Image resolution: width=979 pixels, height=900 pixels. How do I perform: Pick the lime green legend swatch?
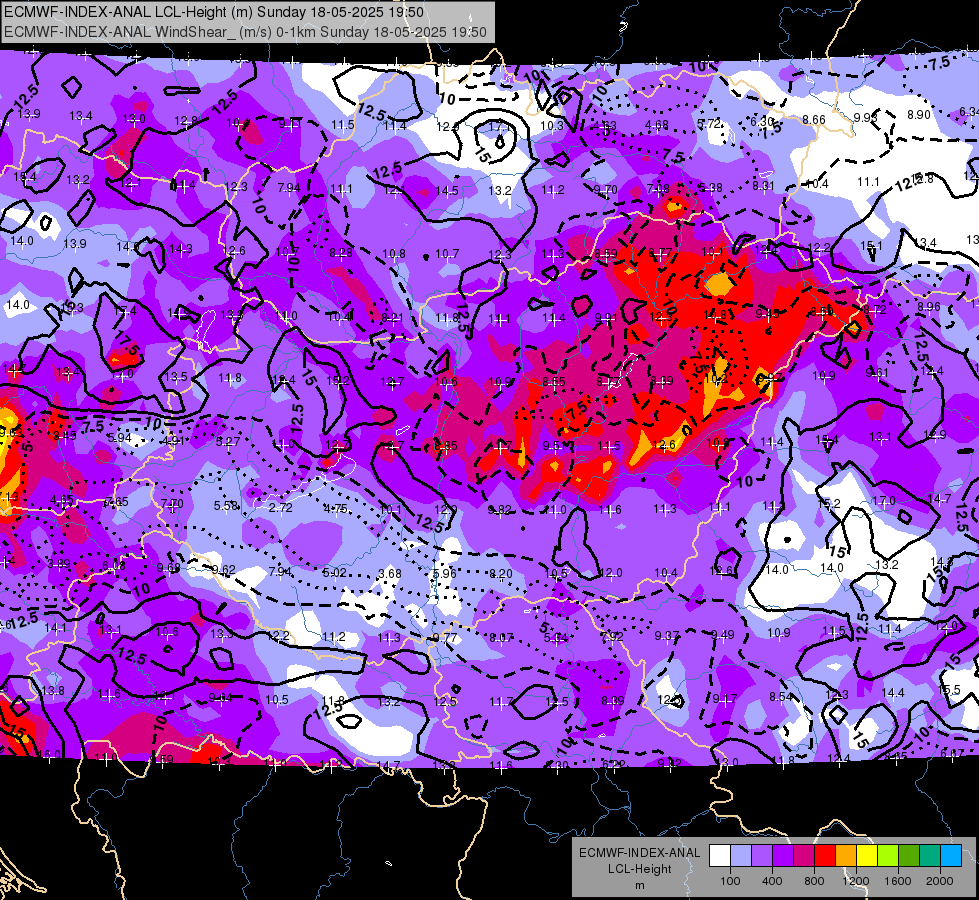point(888,856)
